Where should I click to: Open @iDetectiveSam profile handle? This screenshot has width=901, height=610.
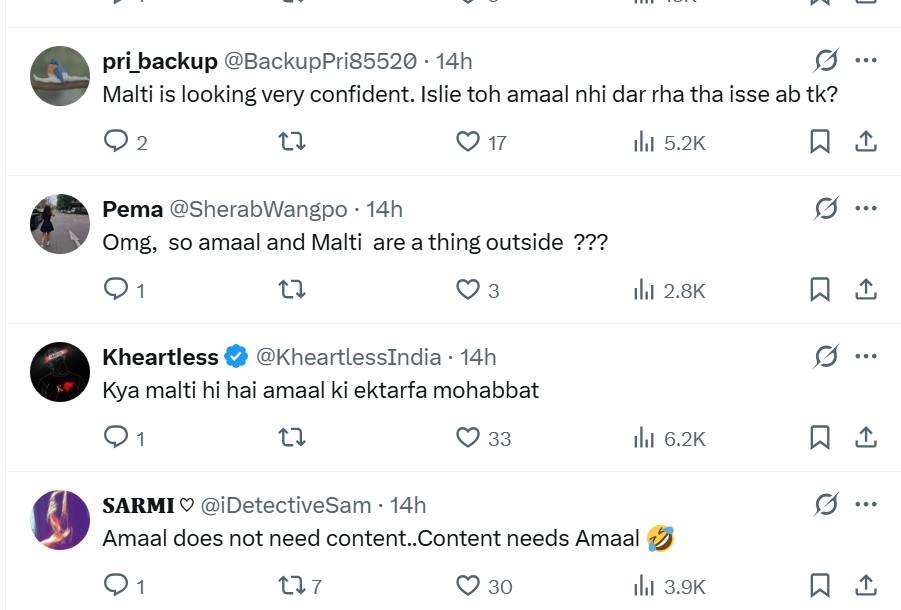tap(286, 505)
